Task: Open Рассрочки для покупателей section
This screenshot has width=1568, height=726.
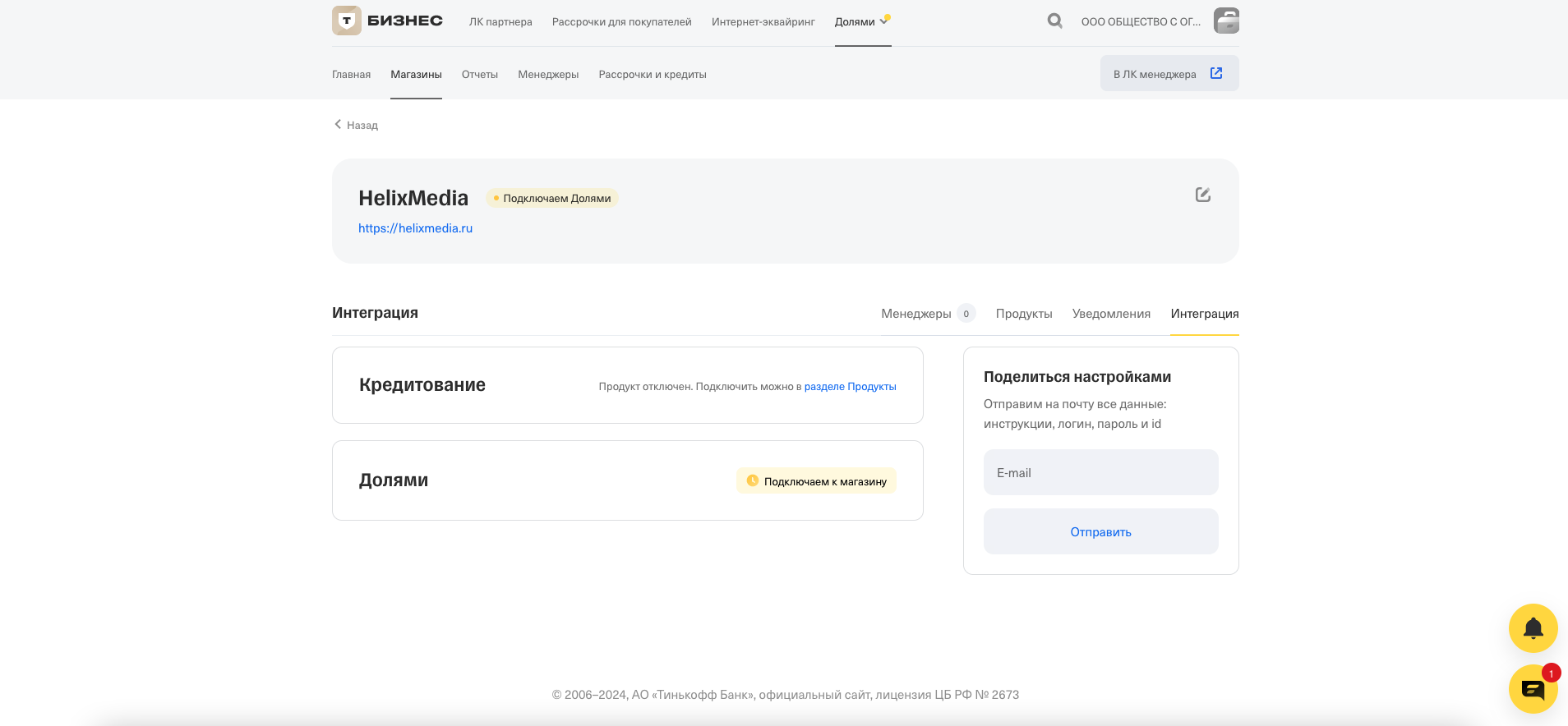Action: point(622,22)
